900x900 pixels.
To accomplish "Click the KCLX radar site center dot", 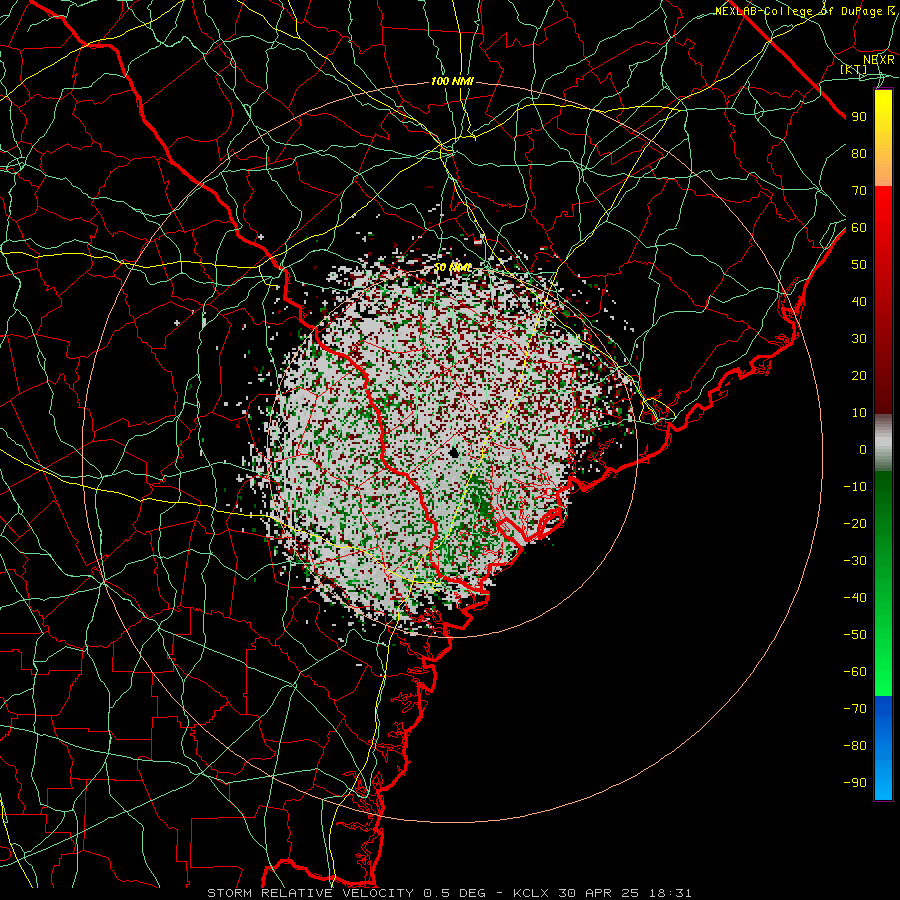I will (x=454, y=453).
